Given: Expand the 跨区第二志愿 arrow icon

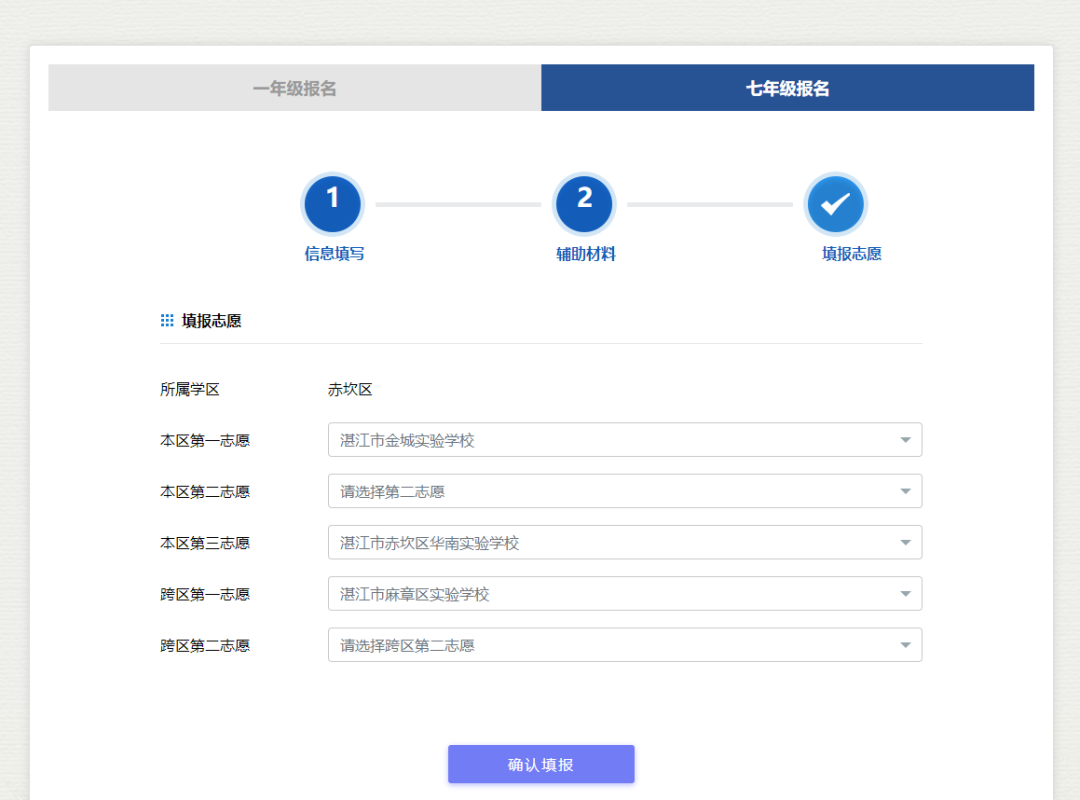Looking at the screenshot, I should pyautogui.click(x=905, y=645).
